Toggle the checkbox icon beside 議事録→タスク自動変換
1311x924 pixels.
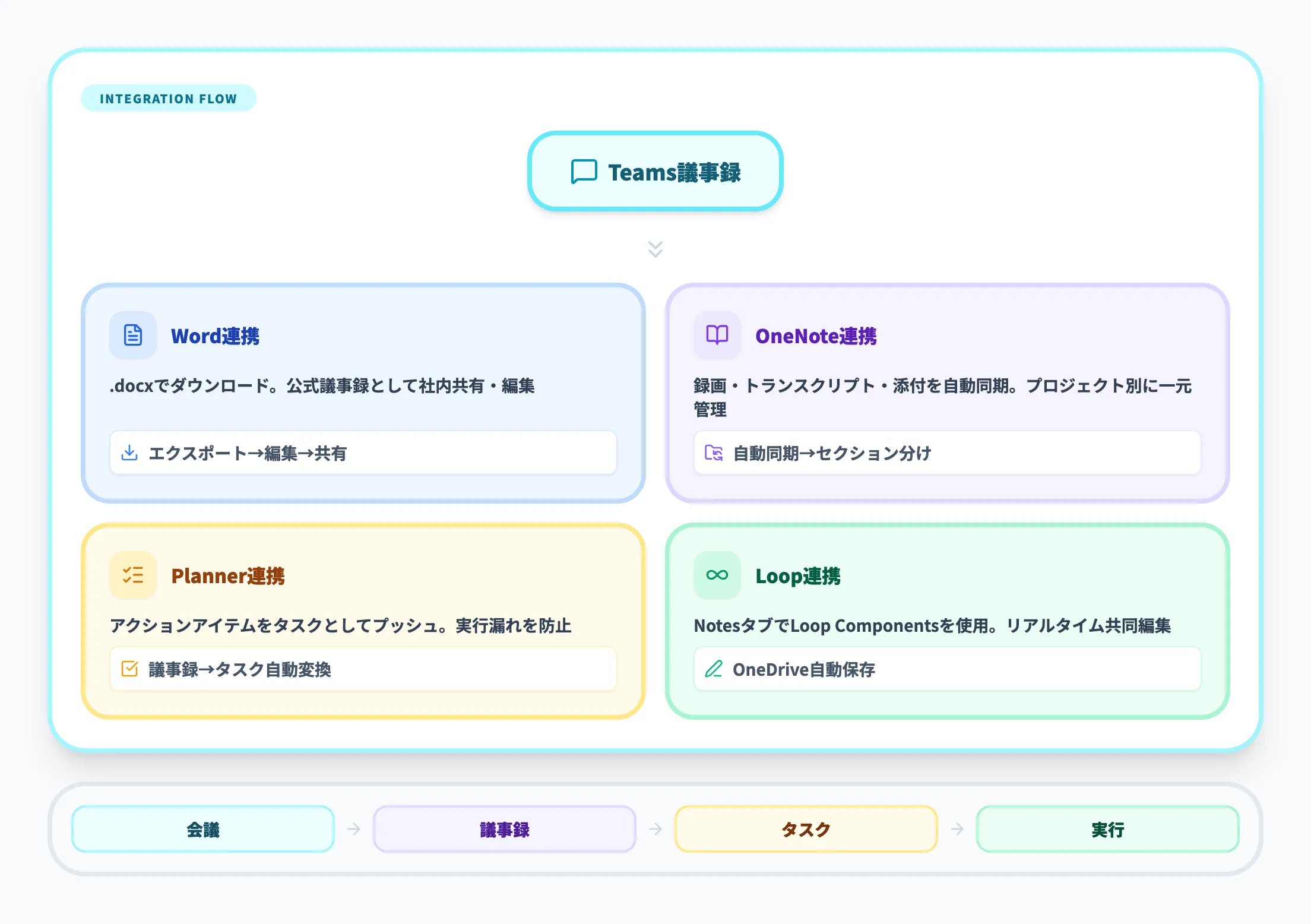(x=131, y=669)
